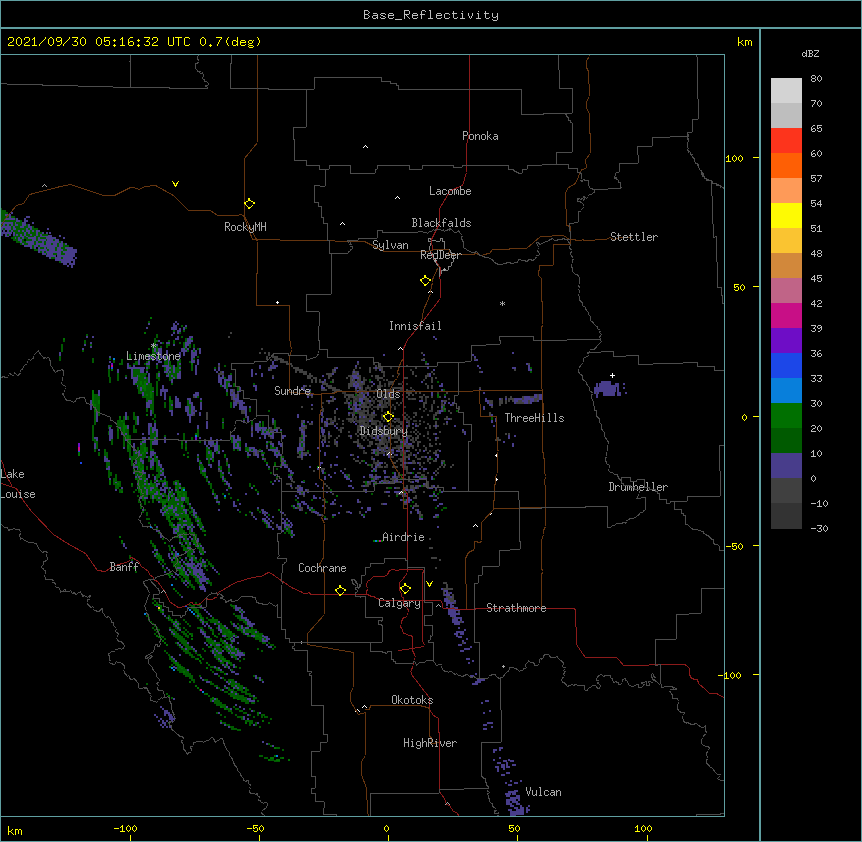Screen dimensions: 862x842
Task: Click the Drumheller label
Action: tap(638, 487)
